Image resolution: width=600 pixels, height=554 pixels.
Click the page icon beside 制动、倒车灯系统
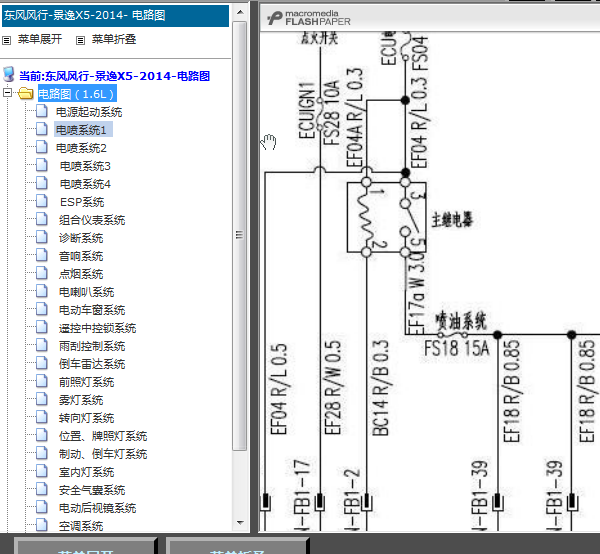[42, 453]
